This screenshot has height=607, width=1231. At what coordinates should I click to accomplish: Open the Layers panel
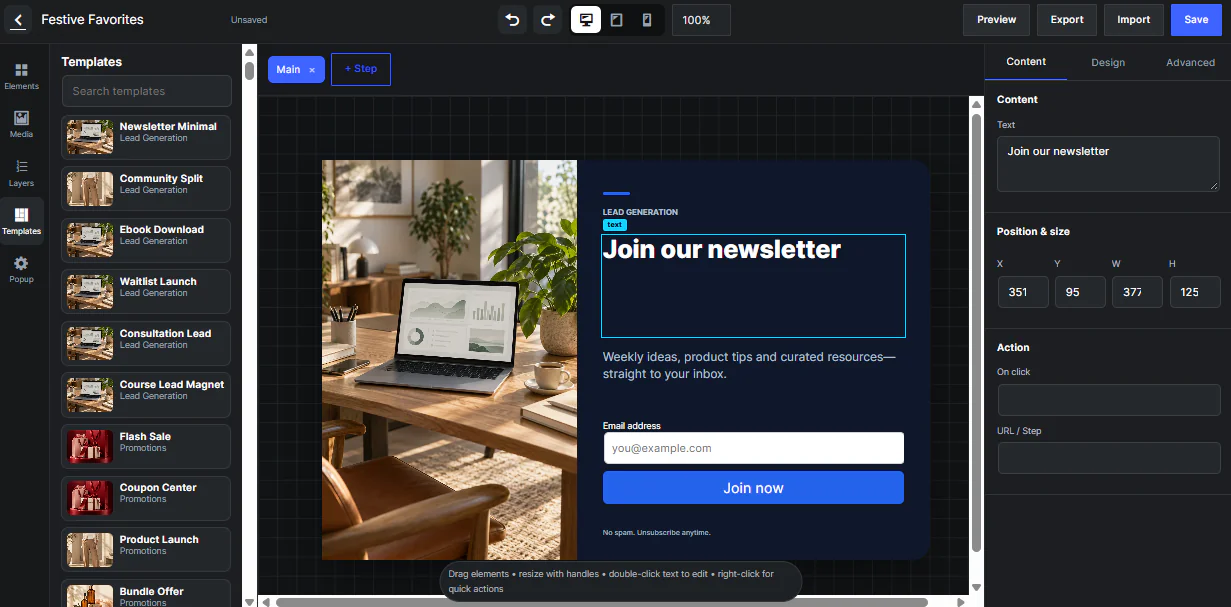pyautogui.click(x=22, y=173)
